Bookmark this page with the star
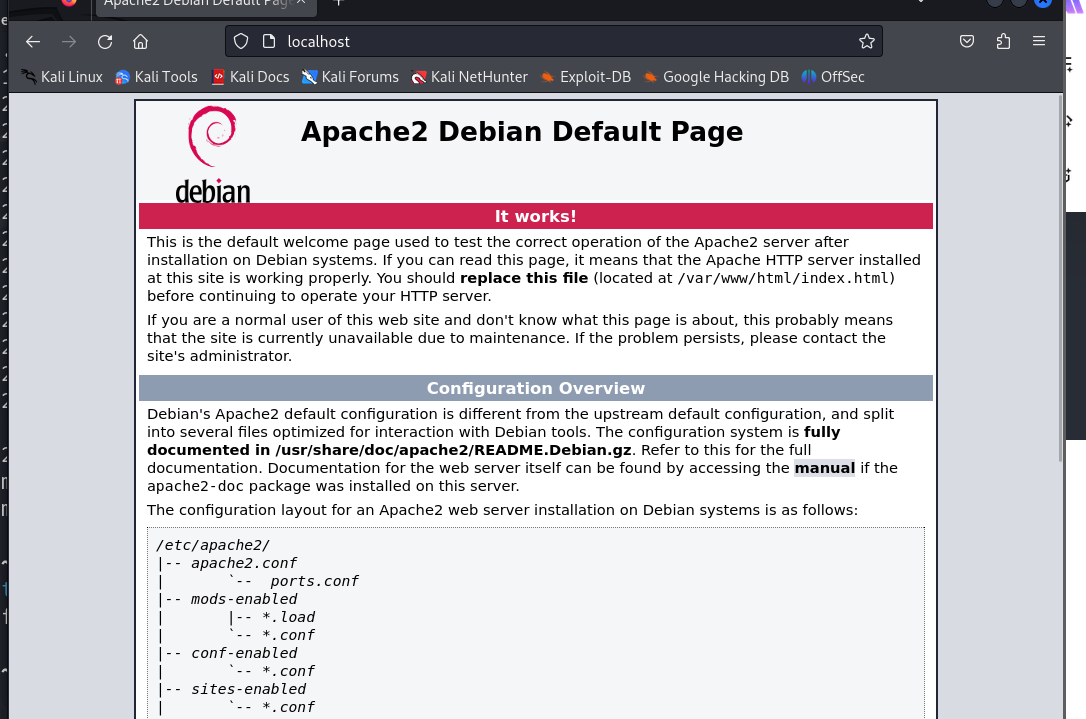 tap(866, 42)
